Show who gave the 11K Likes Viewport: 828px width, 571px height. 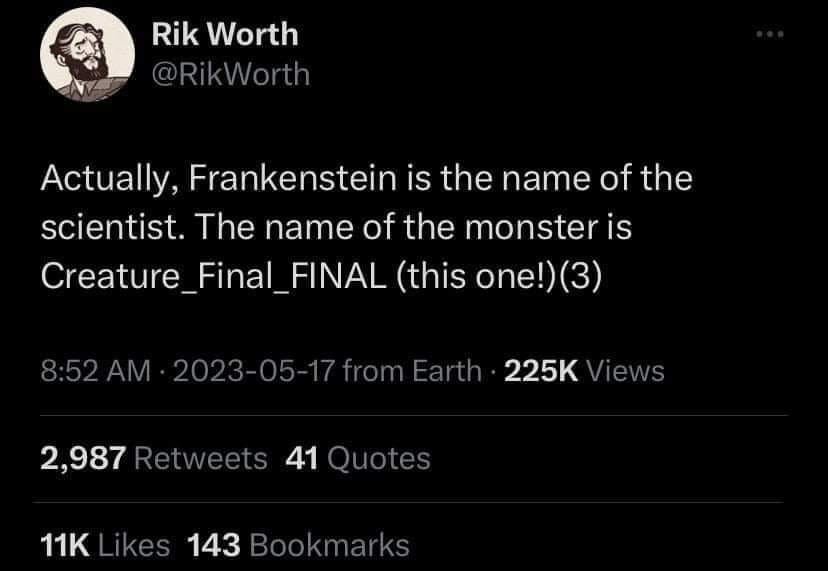[105, 545]
